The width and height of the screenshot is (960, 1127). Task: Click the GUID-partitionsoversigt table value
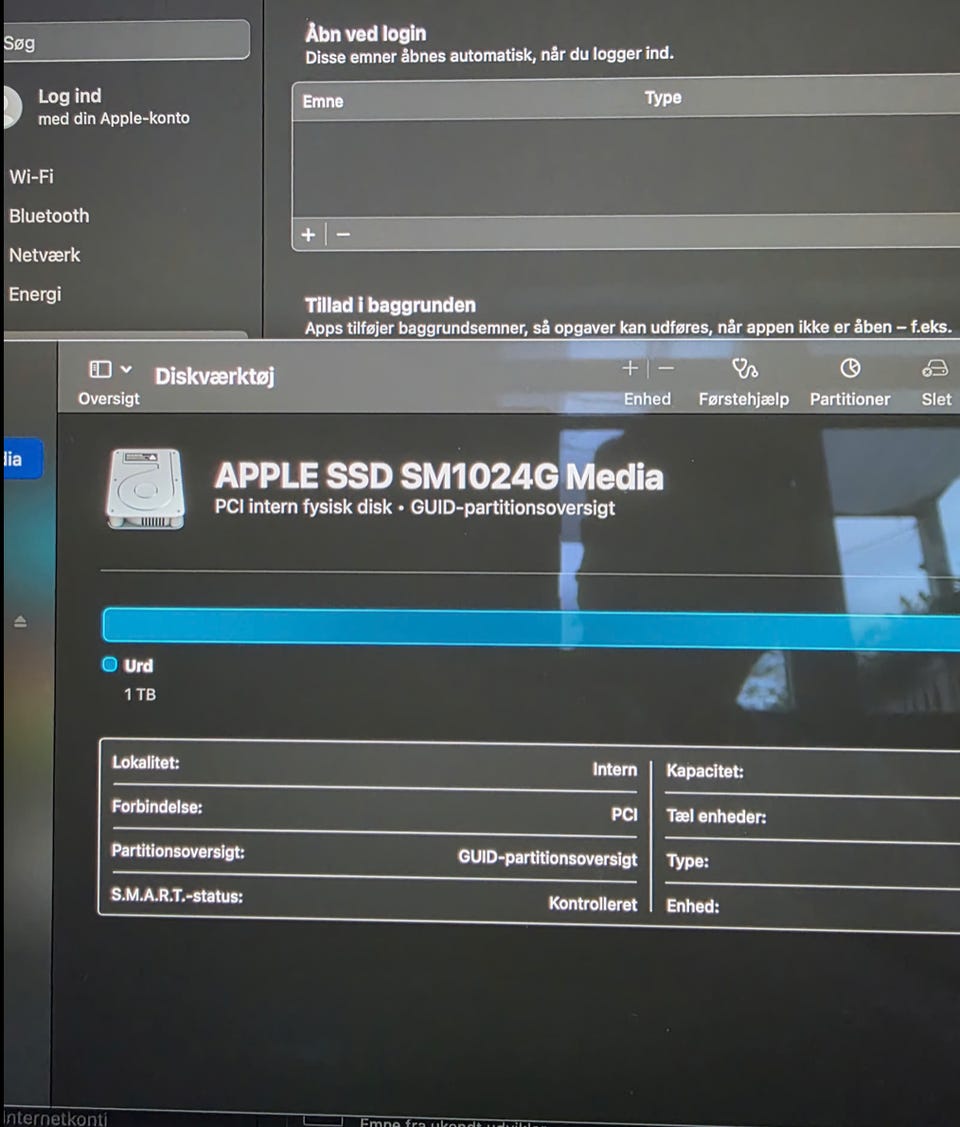tap(548, 858)
